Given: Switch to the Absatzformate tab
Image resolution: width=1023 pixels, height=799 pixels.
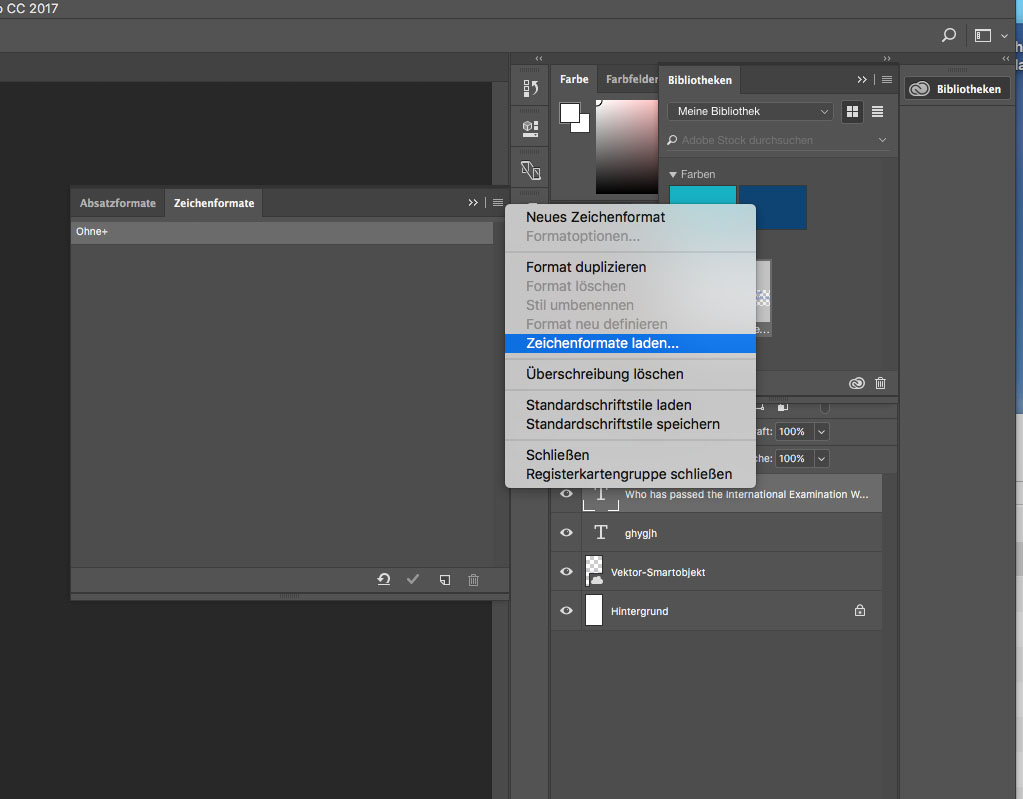Looking at the screenshot, I should click(117, 203).
